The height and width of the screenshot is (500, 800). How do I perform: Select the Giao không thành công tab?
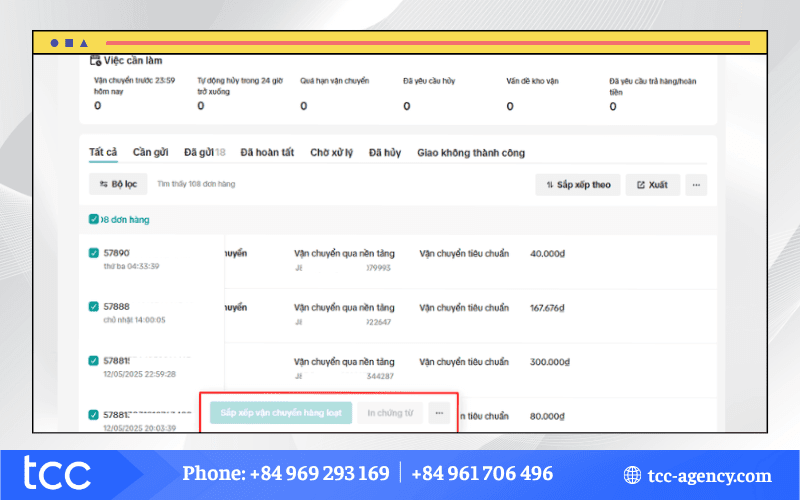pyautogui.click(x=471, y=152)
